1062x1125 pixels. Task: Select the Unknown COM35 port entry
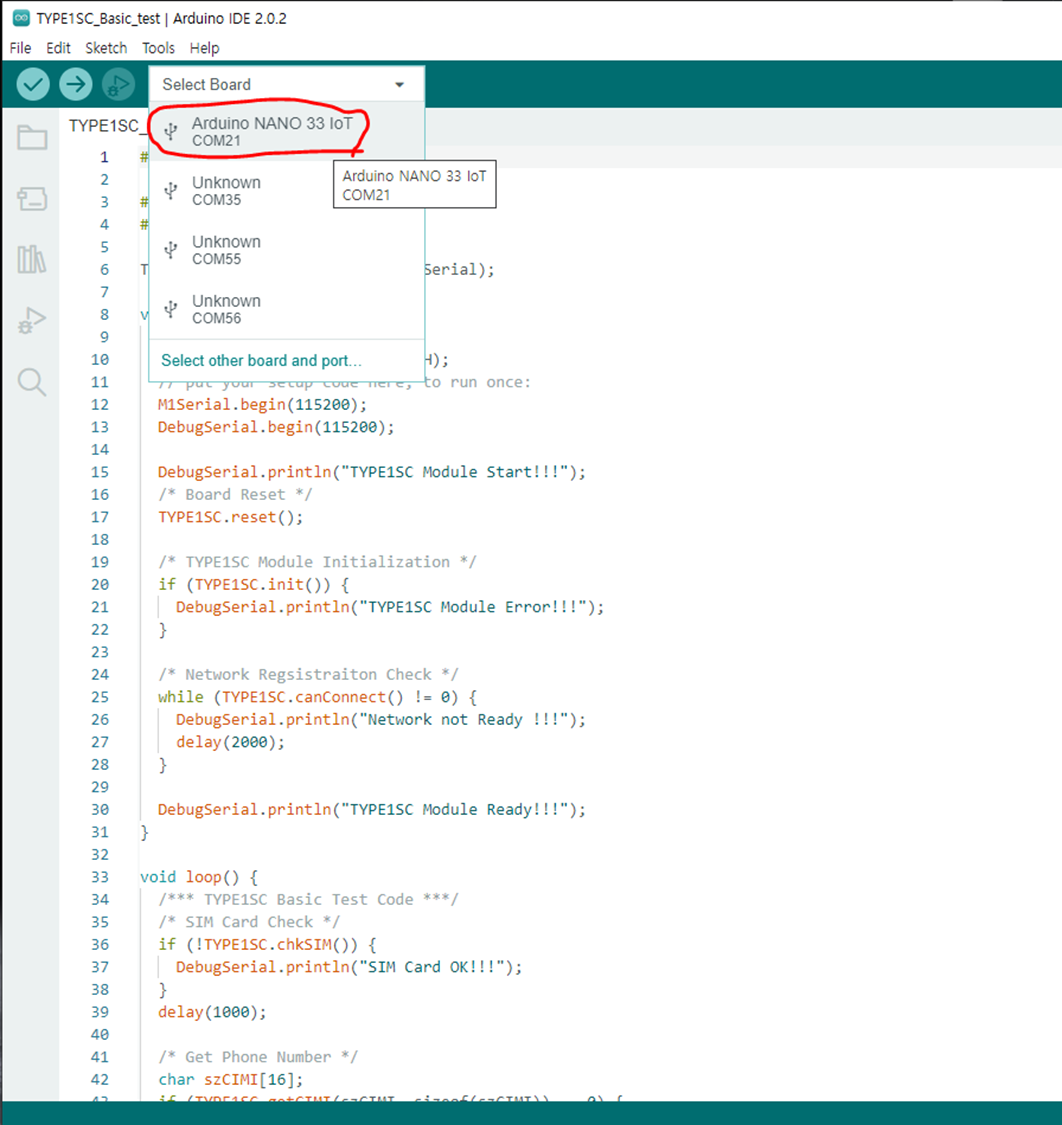pyautogui.click(x=286, y=191)
